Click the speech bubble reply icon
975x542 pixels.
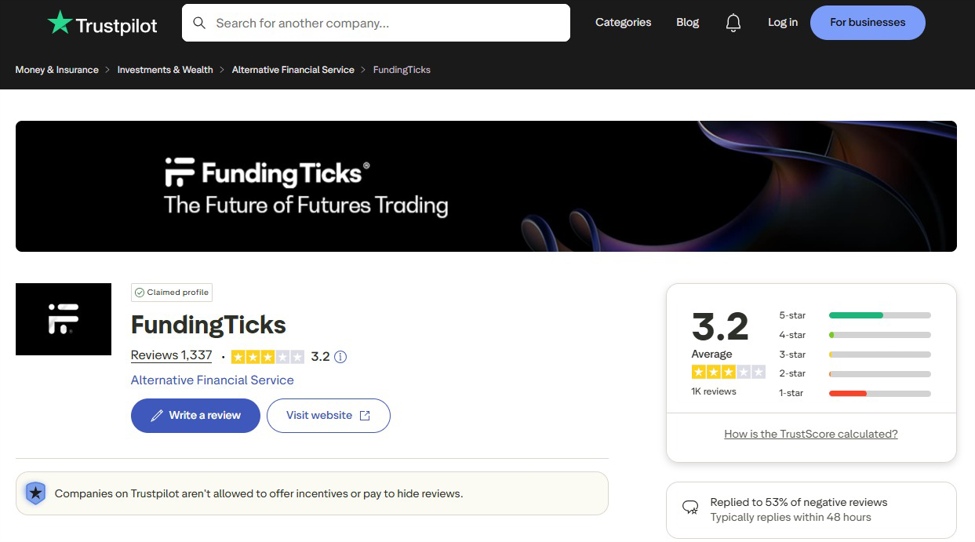pyautogui.click(x=690, y=508)
